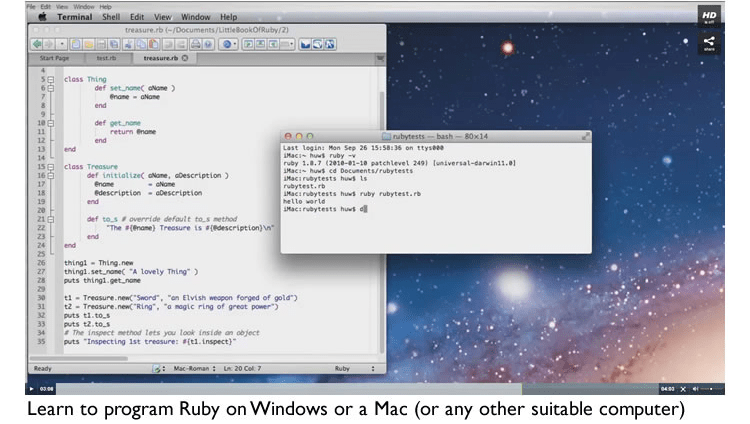Switch to the Start Page tab

tap(55, 58)
